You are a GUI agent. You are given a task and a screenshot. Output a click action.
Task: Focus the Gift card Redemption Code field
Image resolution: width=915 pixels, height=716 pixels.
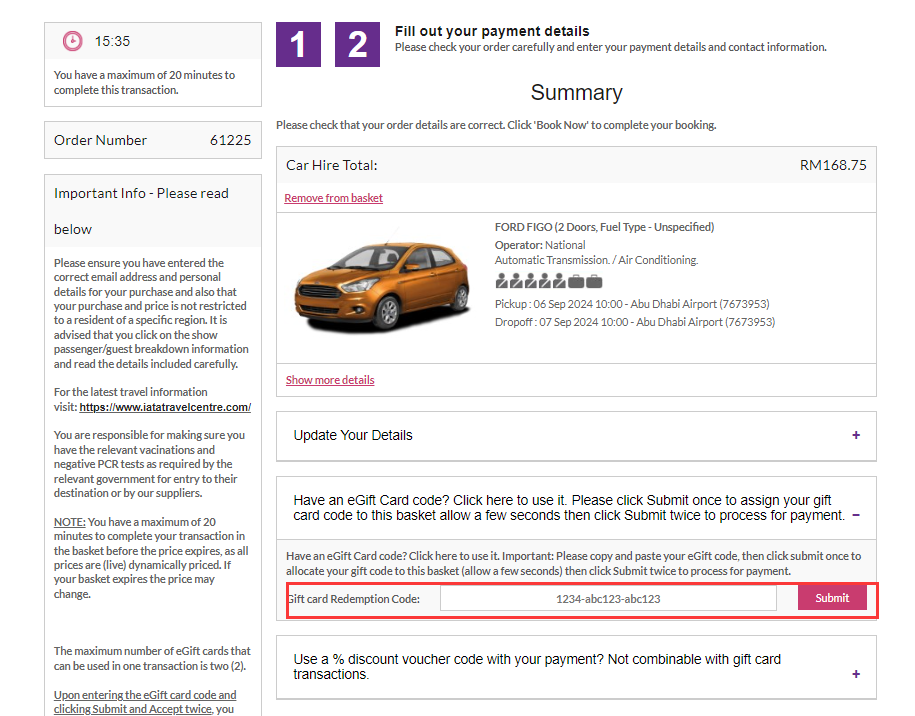pyautogui.click(x=608, y=599)
